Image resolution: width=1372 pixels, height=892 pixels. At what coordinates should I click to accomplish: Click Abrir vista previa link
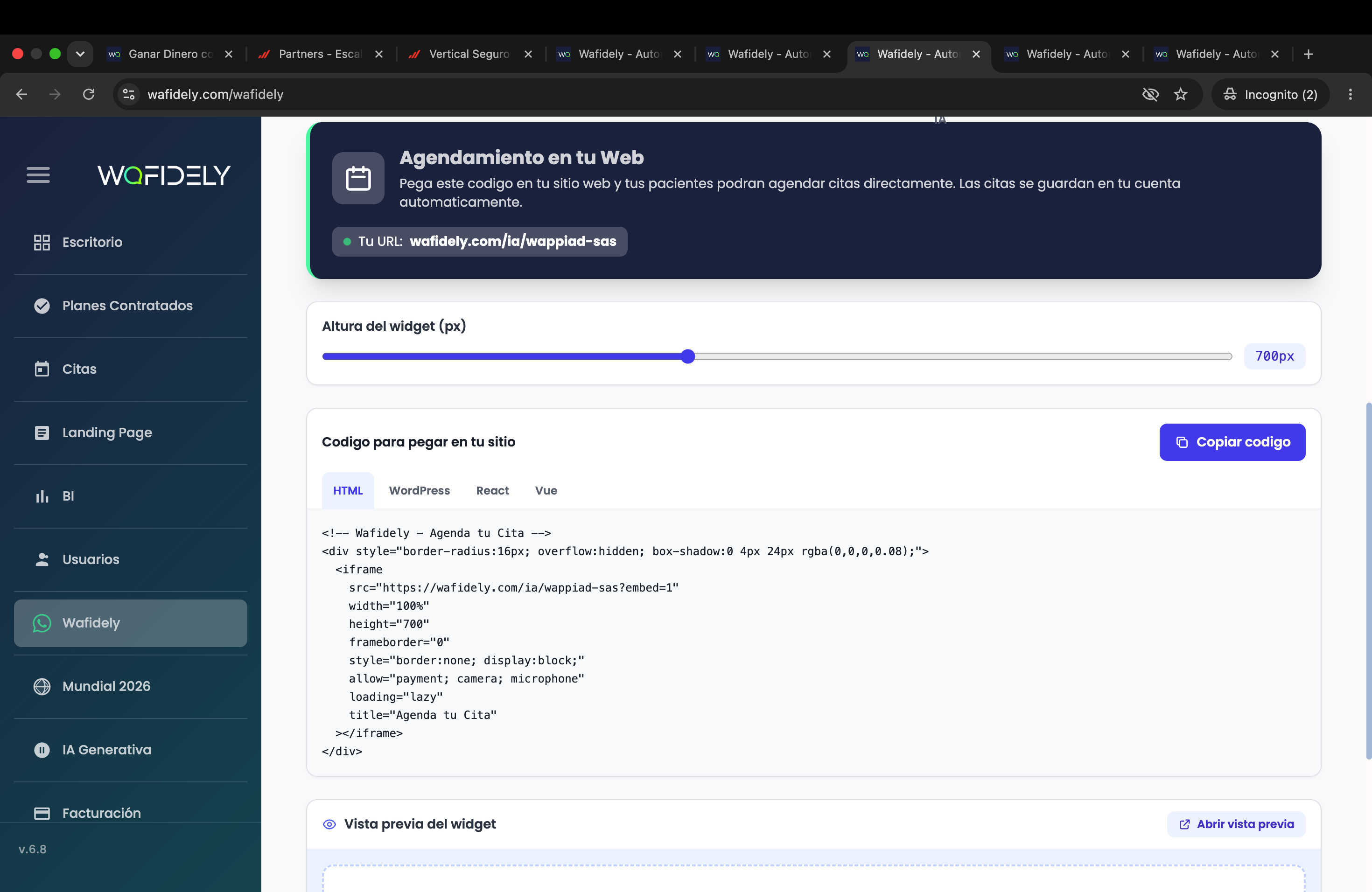(x=1237, y=824)
